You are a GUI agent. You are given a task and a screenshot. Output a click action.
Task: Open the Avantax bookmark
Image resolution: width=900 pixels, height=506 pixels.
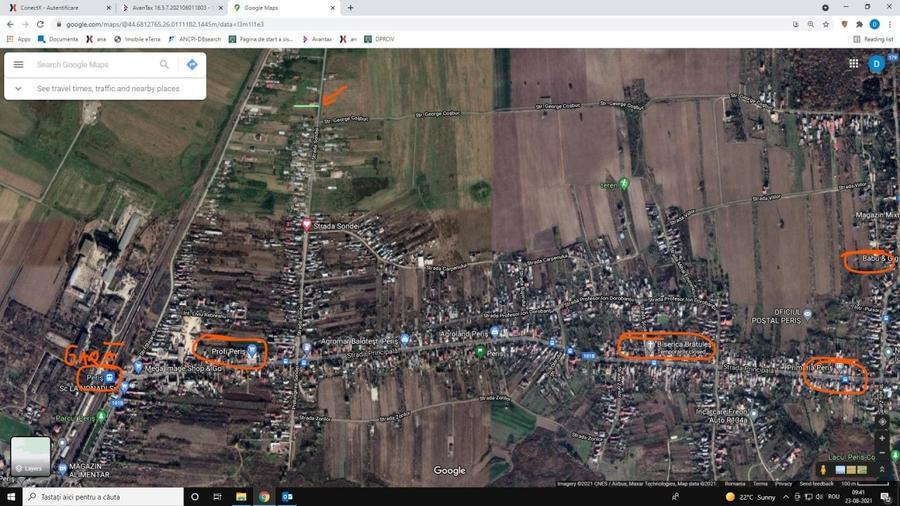(x=317, y=39)
